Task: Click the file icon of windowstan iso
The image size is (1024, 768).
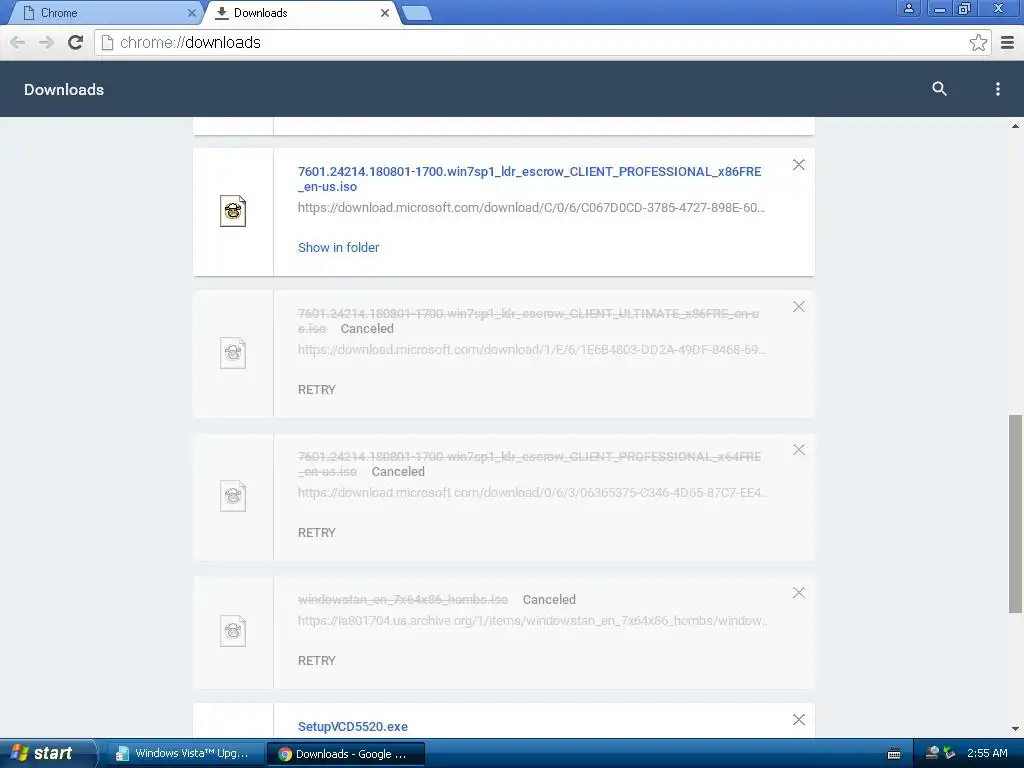Action: pyautogui.click(x=233, y=631)
